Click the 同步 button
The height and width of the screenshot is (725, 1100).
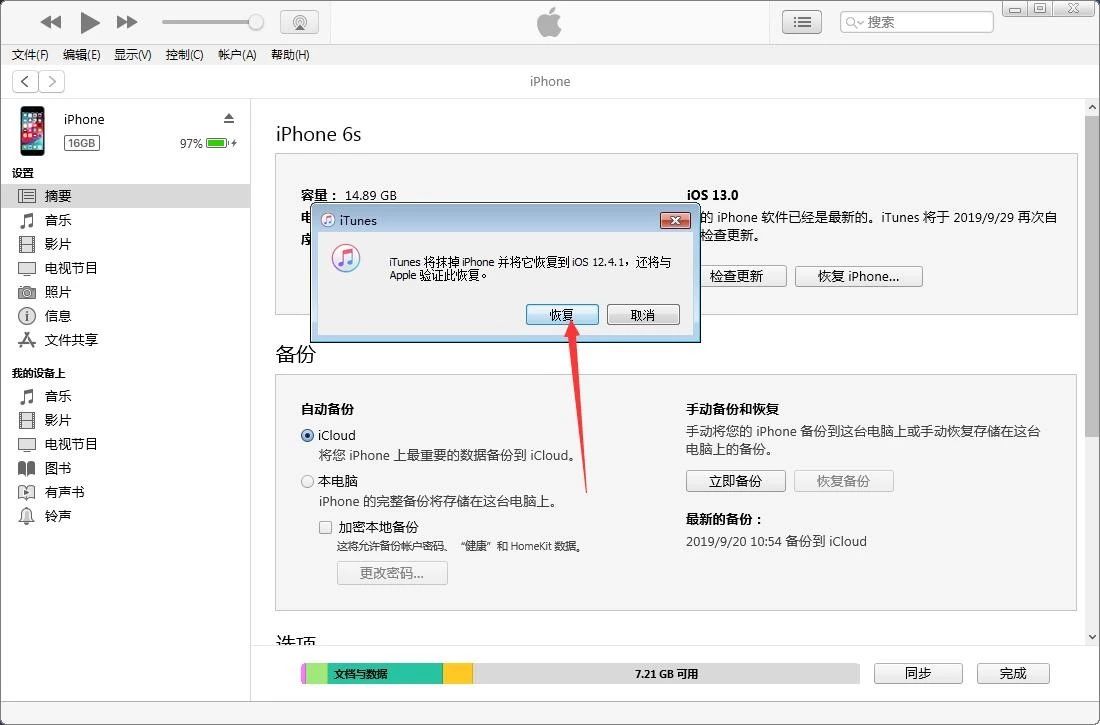tap(918, 674)
